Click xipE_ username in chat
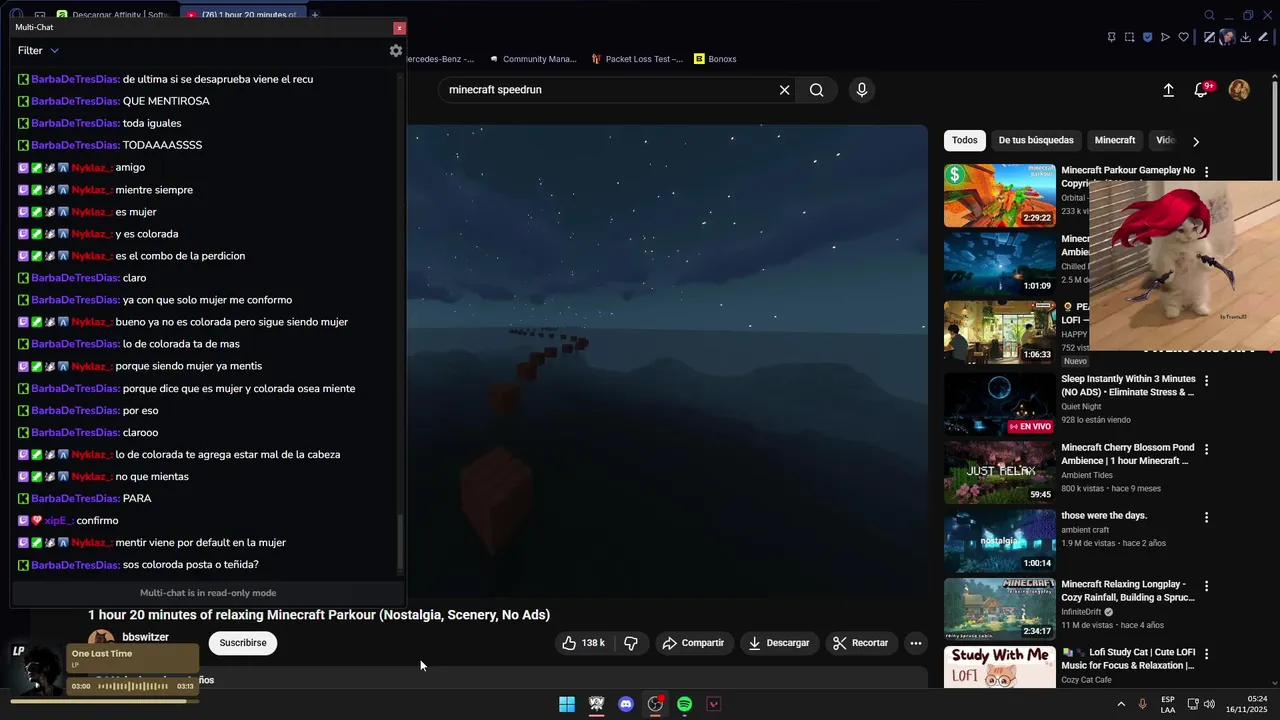Viewport: 1280px width, 720px height. pyautogui.click(x=59, y=521)
